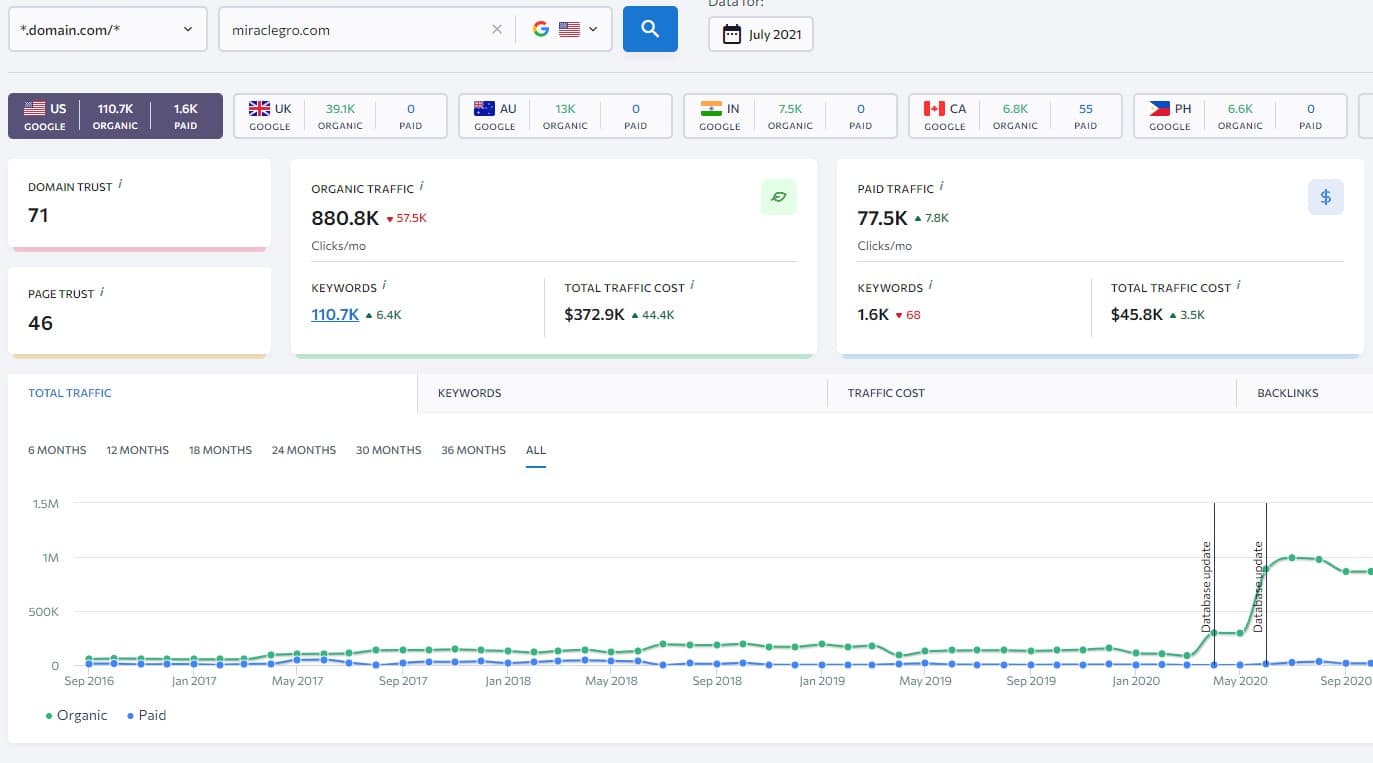Click the Organic Traffic info icon
The width and height of the screenshot is (1373, 763).
coord(422,186)
